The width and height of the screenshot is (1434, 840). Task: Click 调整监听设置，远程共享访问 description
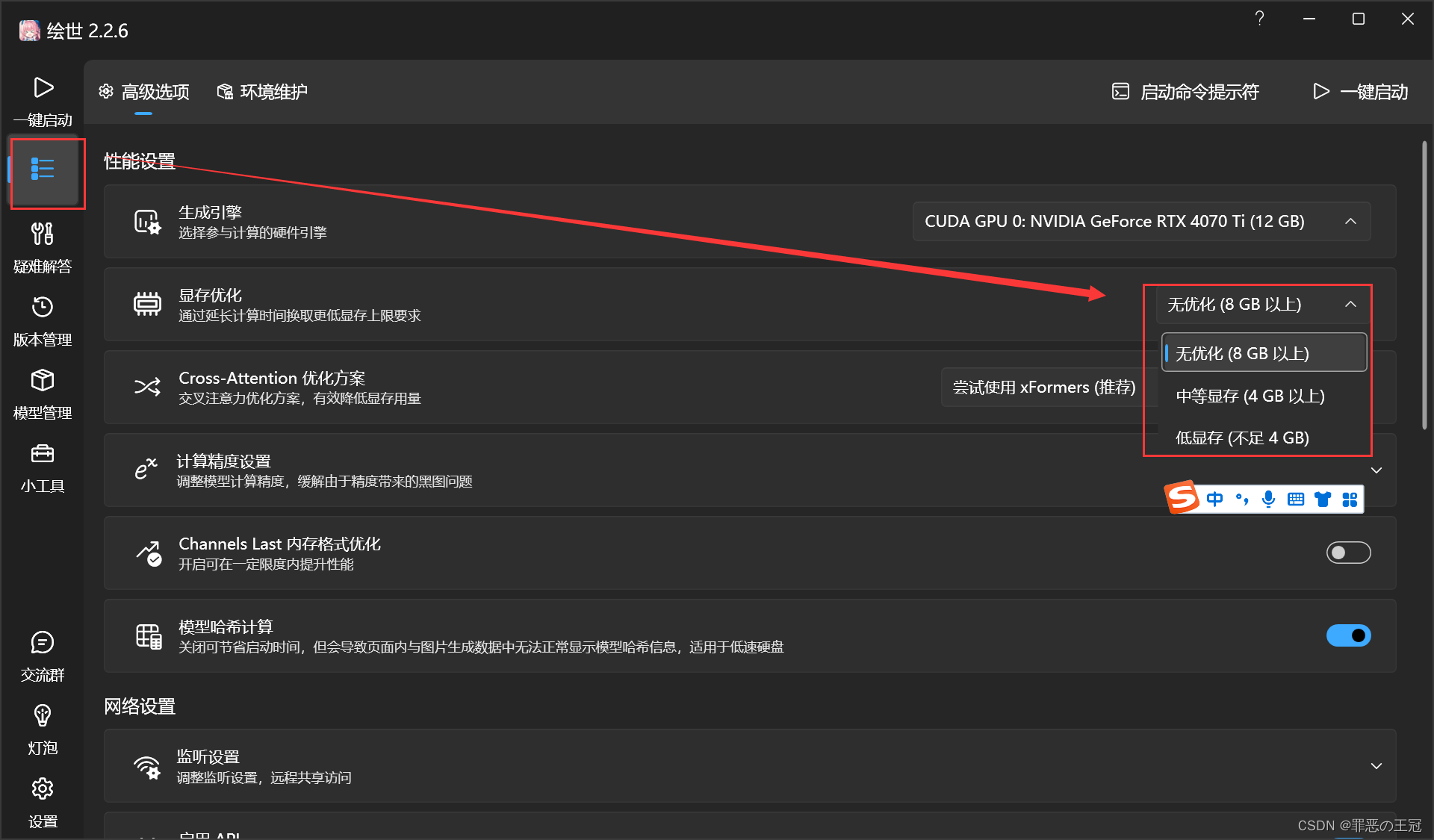point(264,777)
